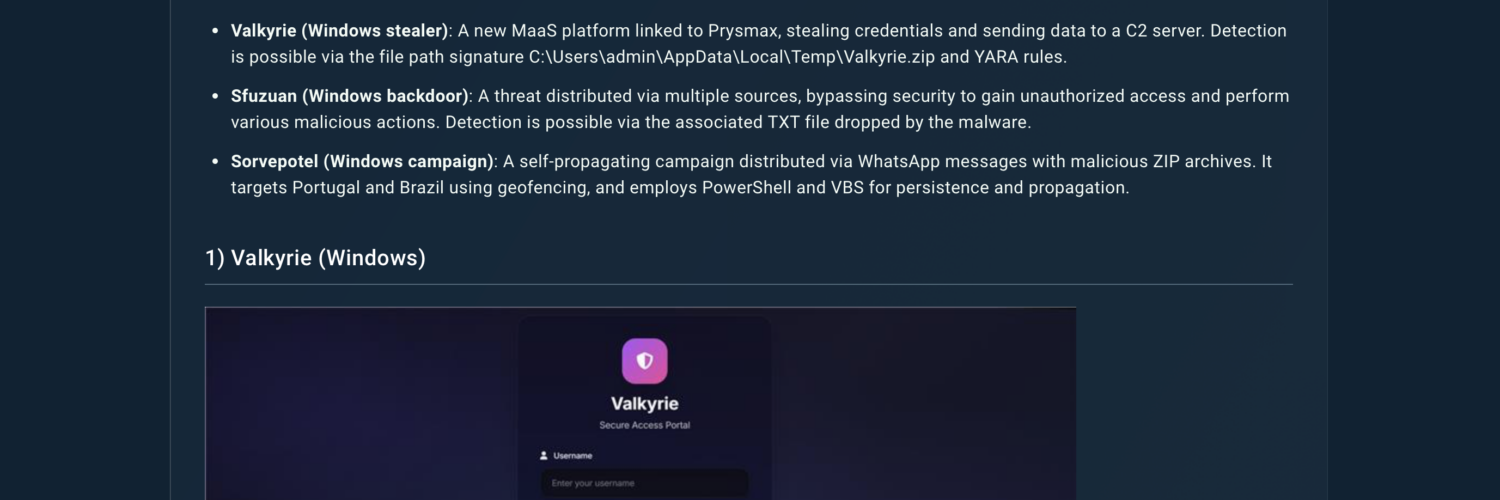Click the bullet point before Sfuzuan
Image resolution: width=1500 pixels, height=500 pixels.
click(216, 96)
